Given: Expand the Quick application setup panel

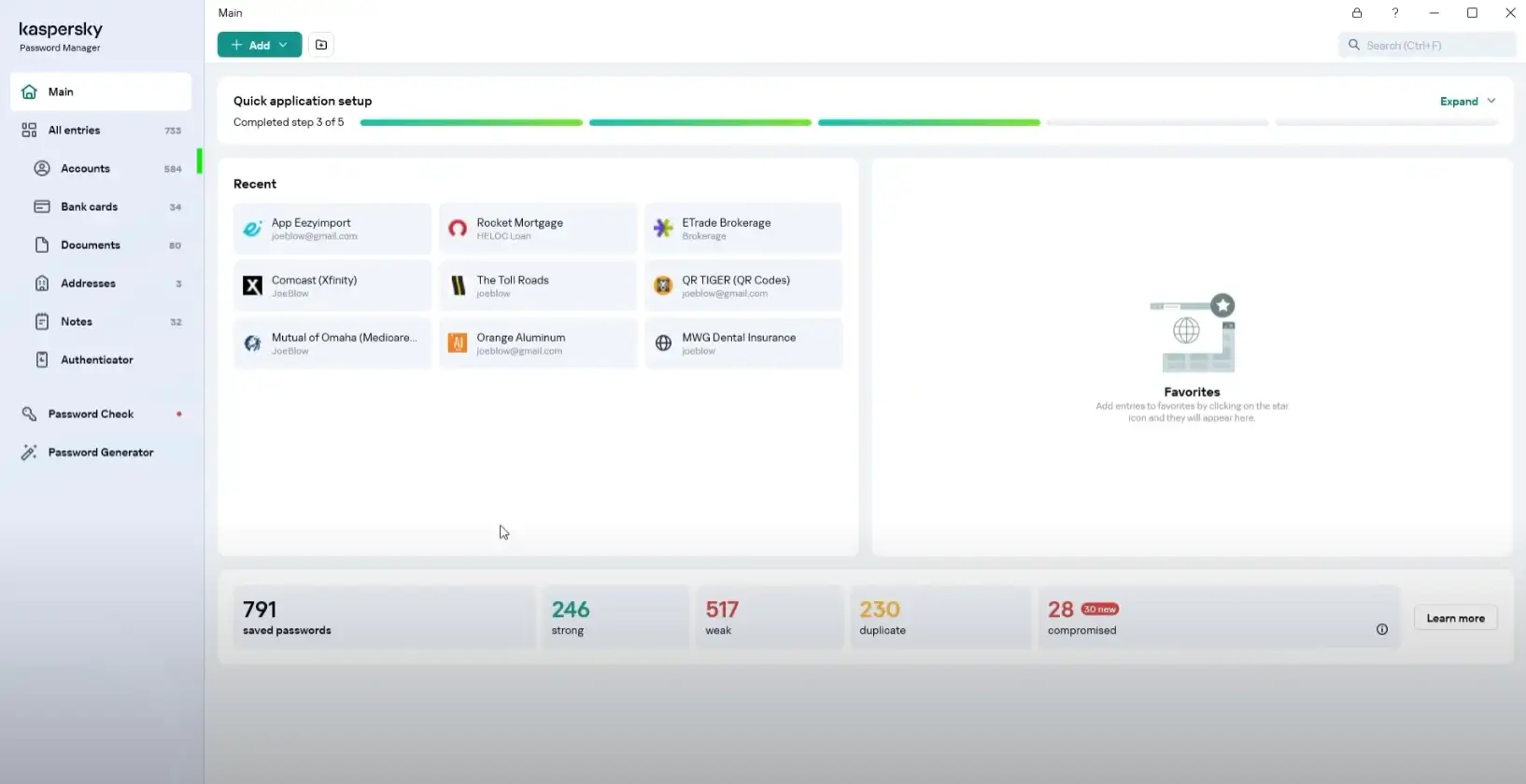Looking at the screenshot, I should coord(1466,102).
